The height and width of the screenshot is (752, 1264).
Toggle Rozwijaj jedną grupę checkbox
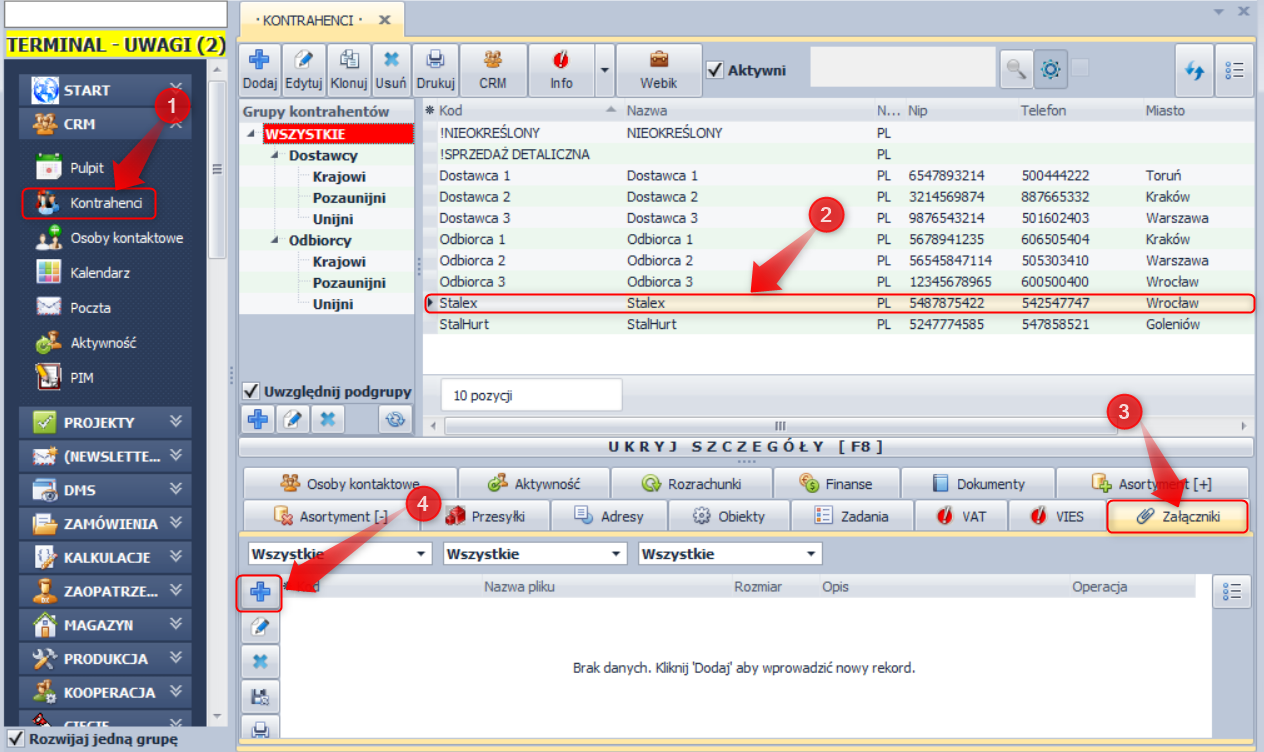15,739
